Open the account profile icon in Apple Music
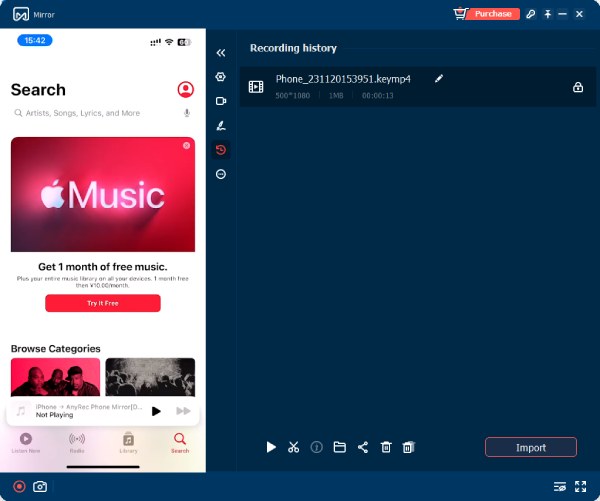Image resolution: width=600 pixels, height=501 pixels. coord(186,90)
